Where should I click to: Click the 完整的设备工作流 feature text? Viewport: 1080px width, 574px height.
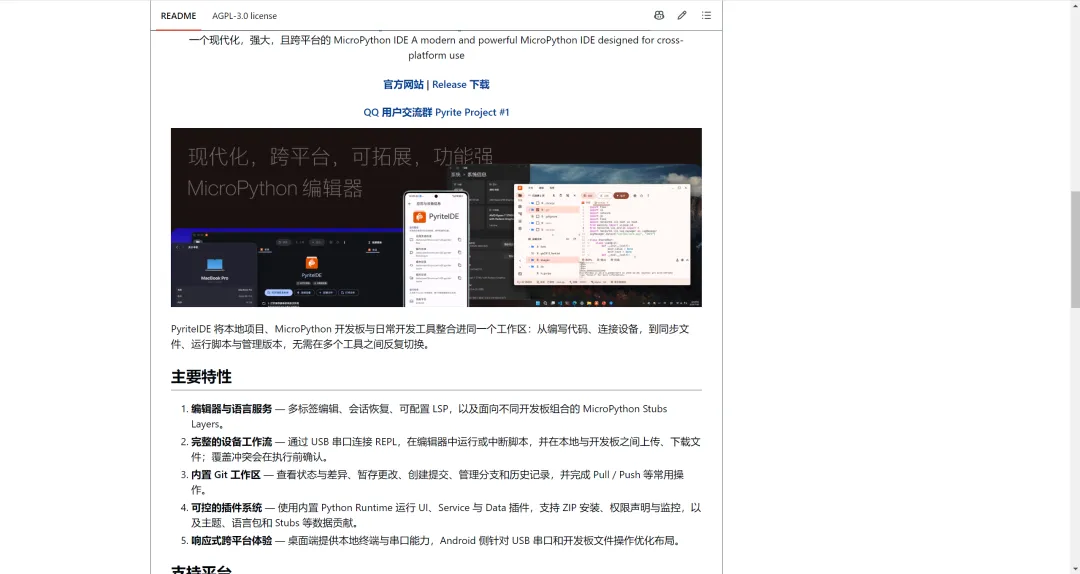pos(231,442)
